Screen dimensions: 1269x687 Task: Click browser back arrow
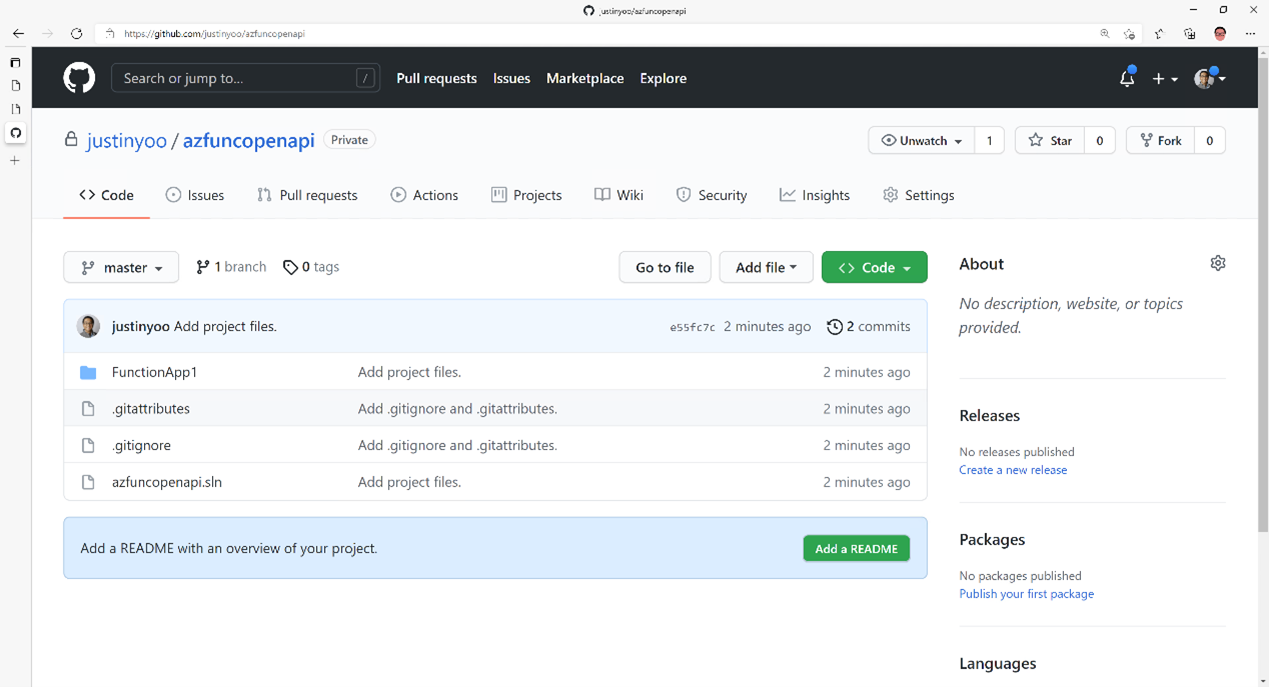[x=18, y=33]
